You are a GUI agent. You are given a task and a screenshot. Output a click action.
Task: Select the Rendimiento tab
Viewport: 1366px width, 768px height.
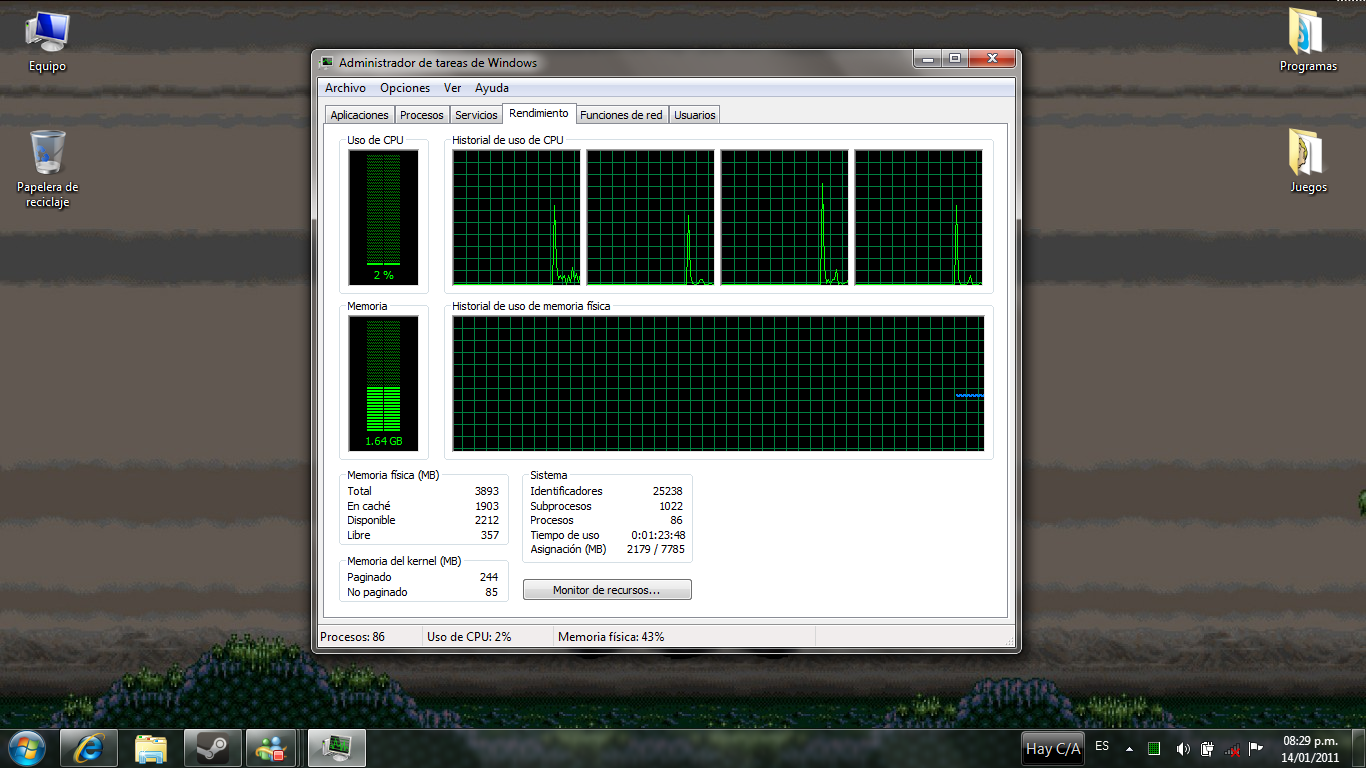(x=539, y=113)
